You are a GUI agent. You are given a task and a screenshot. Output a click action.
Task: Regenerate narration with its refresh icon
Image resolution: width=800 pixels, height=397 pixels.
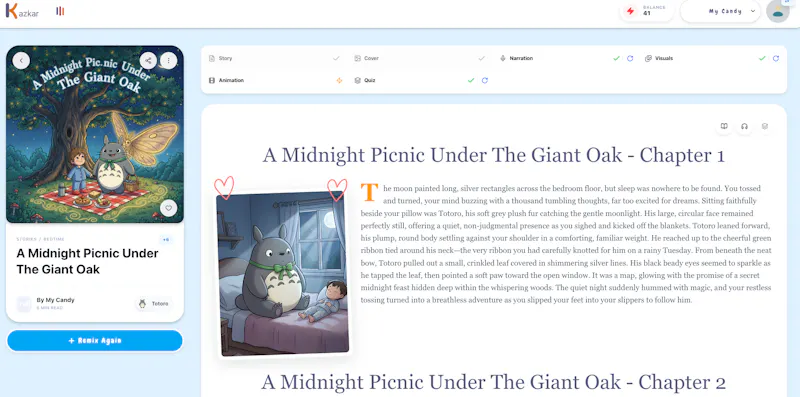[630, 58]
